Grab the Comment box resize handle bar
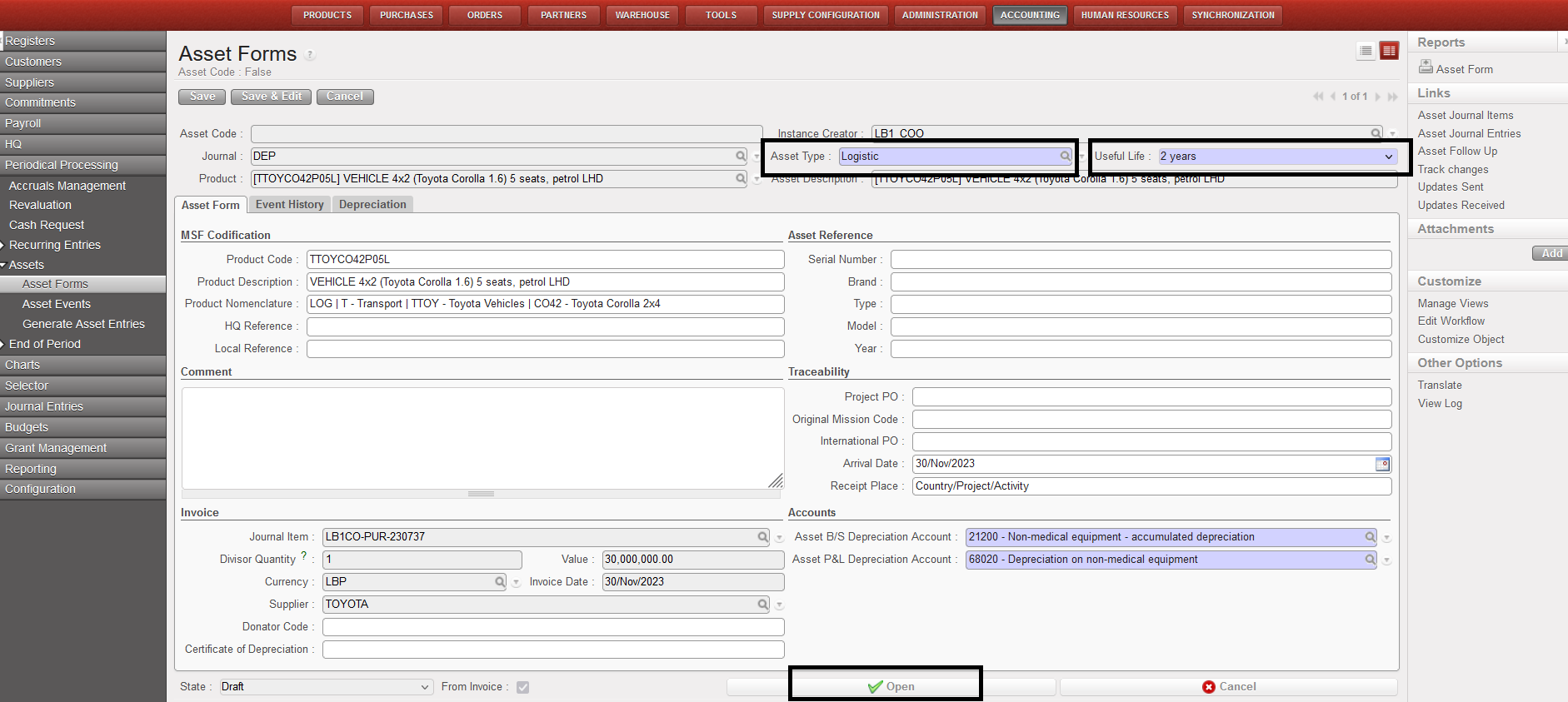Viewport: 1568px width, 702px height. (x=481, y=494)
